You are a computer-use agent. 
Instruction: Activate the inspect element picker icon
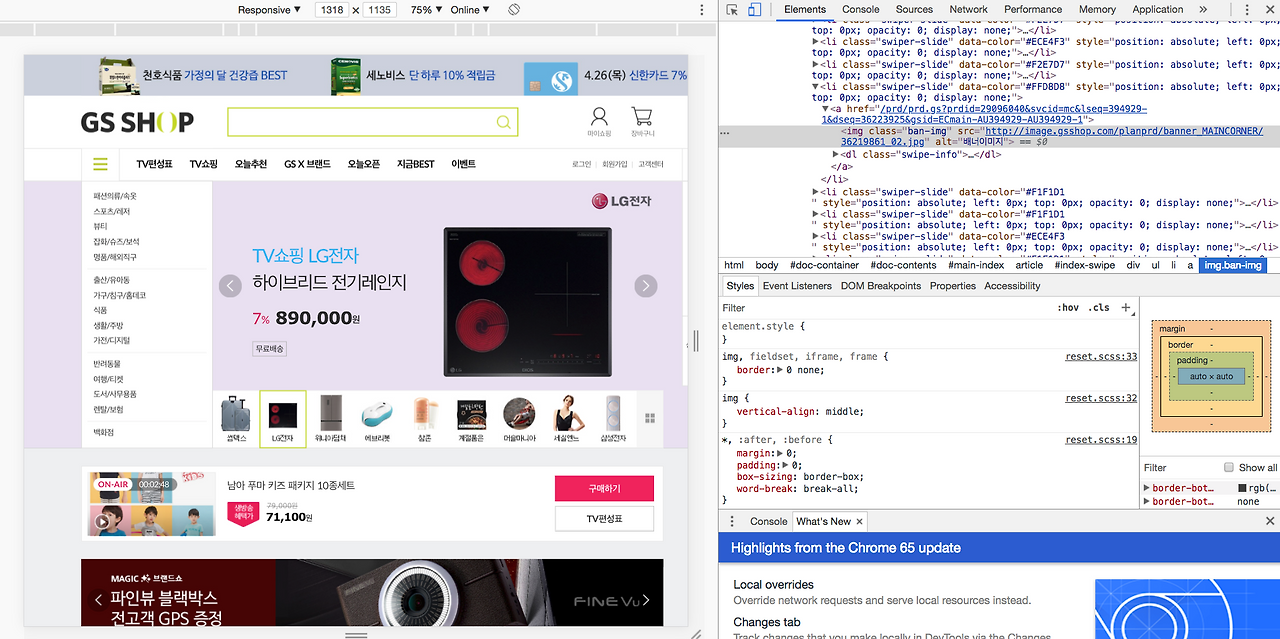click(732, 10)
